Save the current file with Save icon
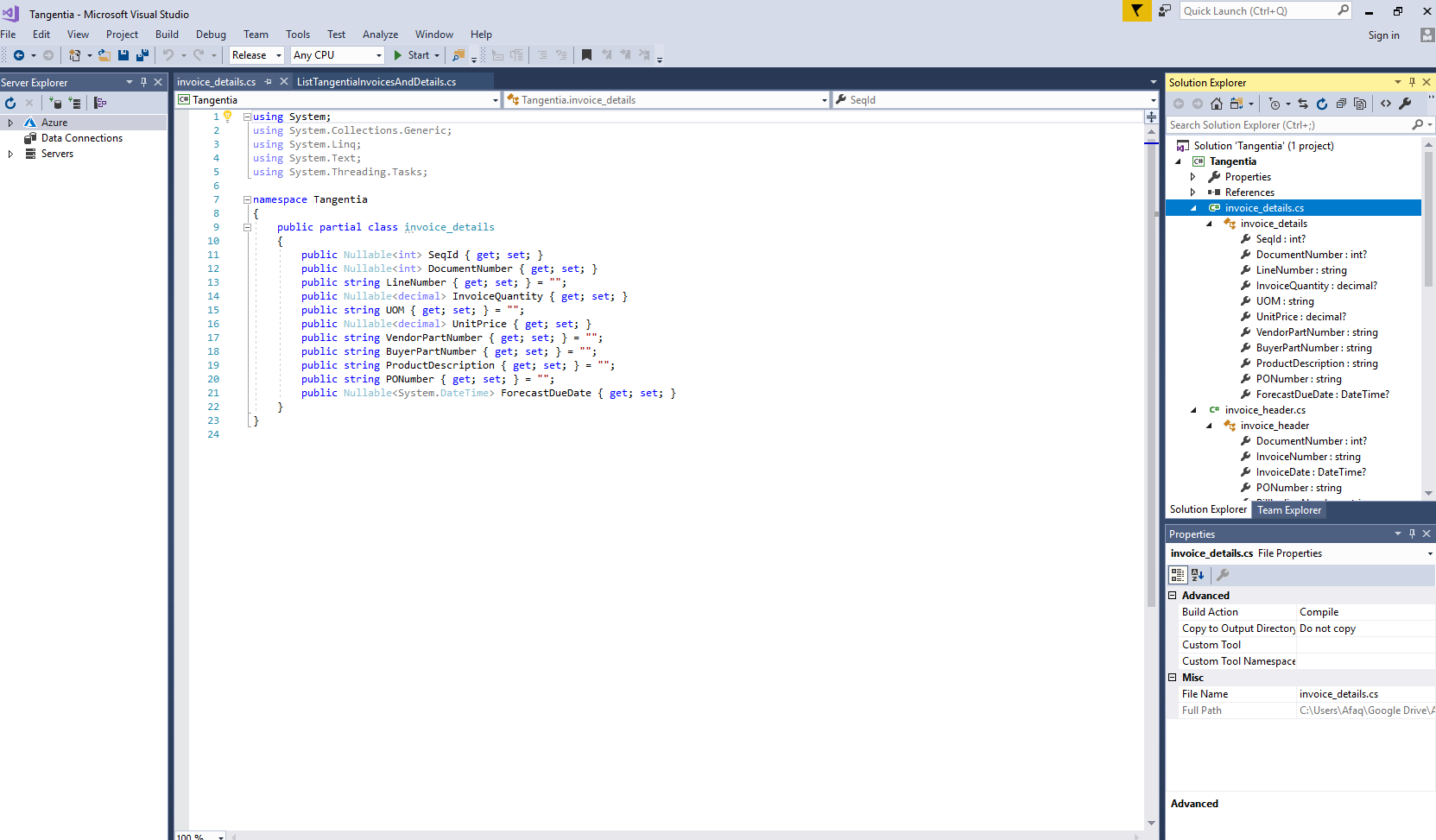The image size is (1436, 840). [123, 55]
